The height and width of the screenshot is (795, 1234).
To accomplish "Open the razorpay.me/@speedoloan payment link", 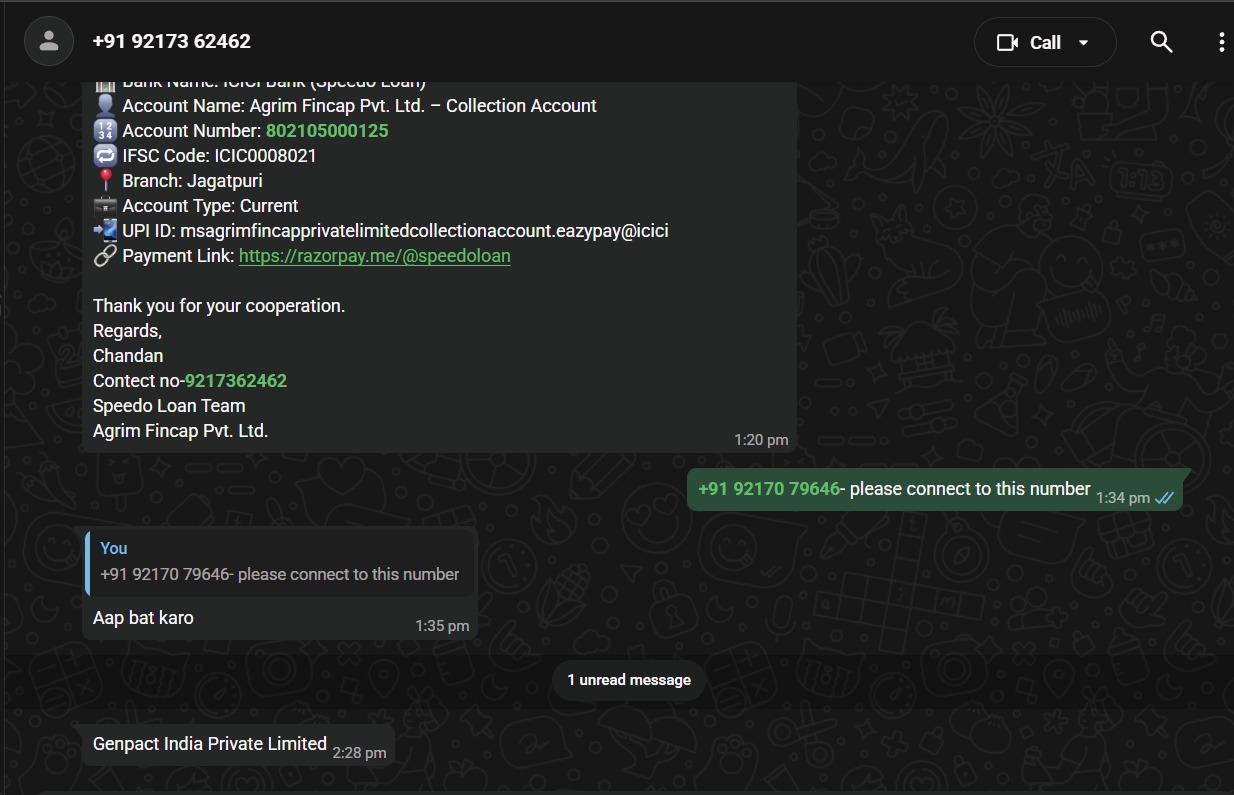I will pos(374,256).
